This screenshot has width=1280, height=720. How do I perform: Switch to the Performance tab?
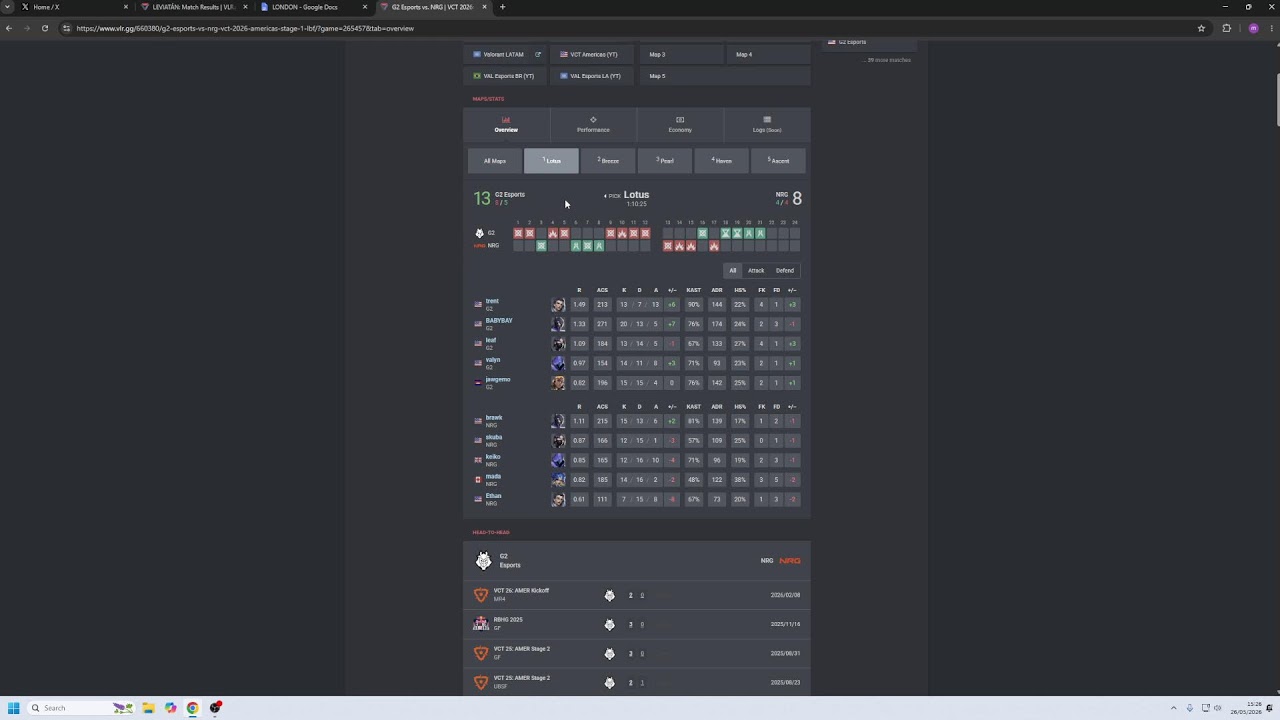[593, 124]
